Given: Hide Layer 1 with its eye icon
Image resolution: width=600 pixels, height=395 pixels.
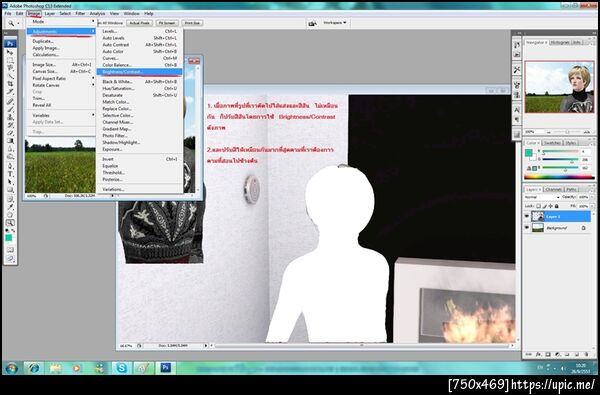Looking at the screenshot, I should click(x=527, y=216).
